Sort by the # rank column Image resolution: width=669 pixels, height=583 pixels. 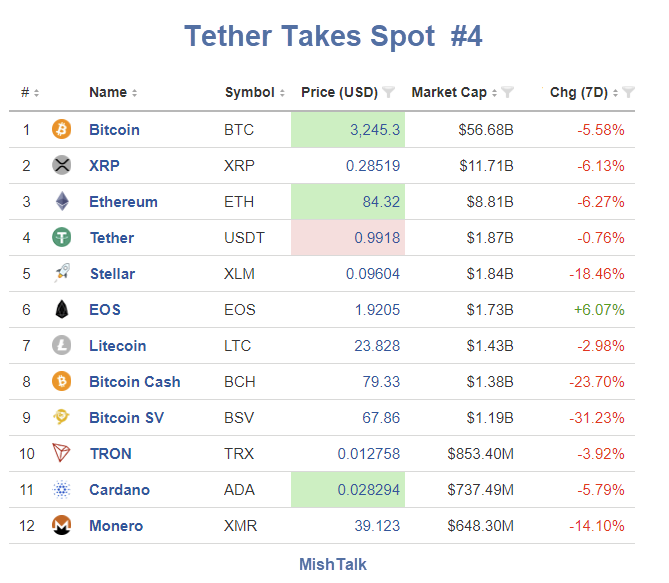[30, 93]
